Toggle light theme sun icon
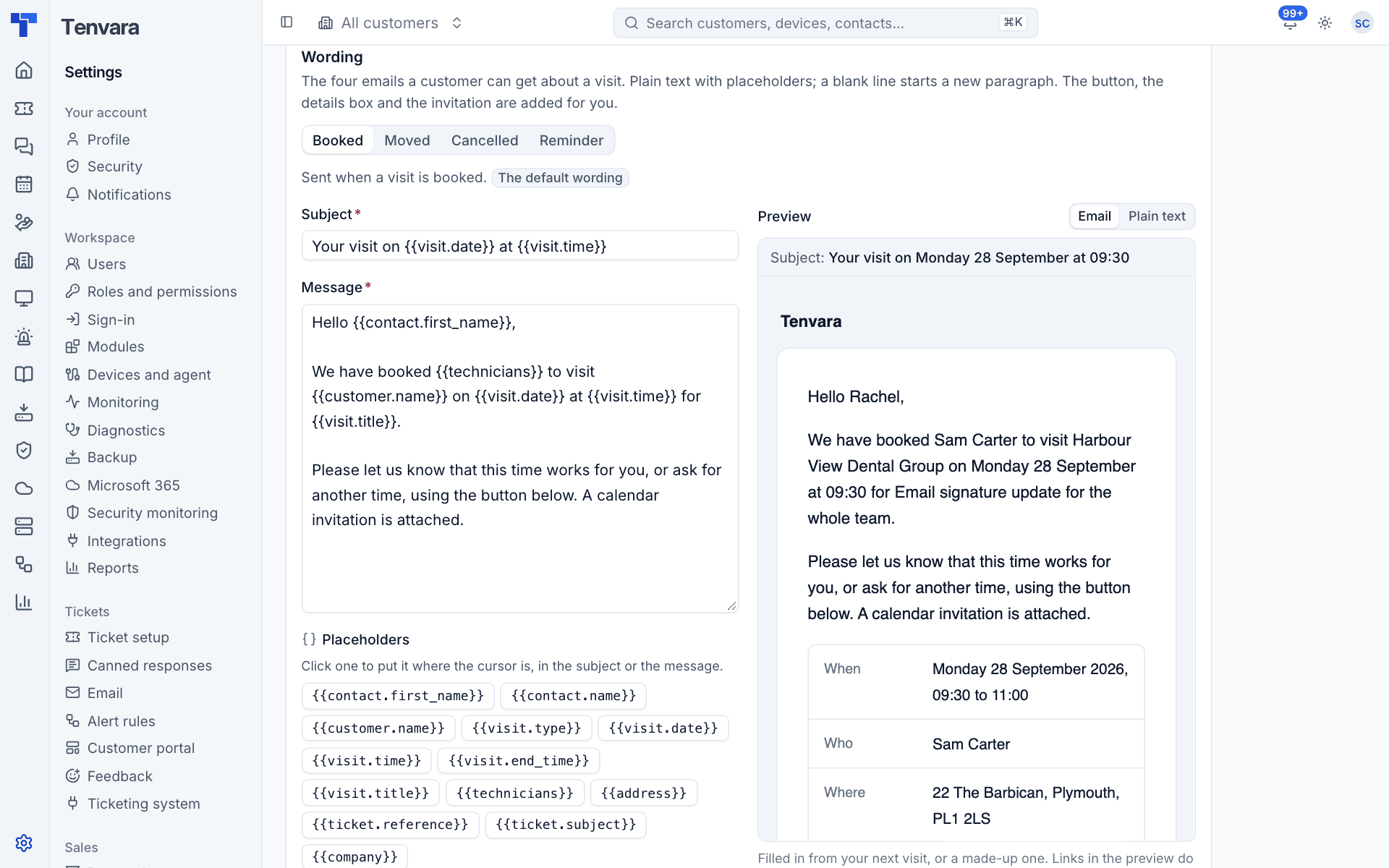This screenshot has height=868, width=1389. point(1325,23)
